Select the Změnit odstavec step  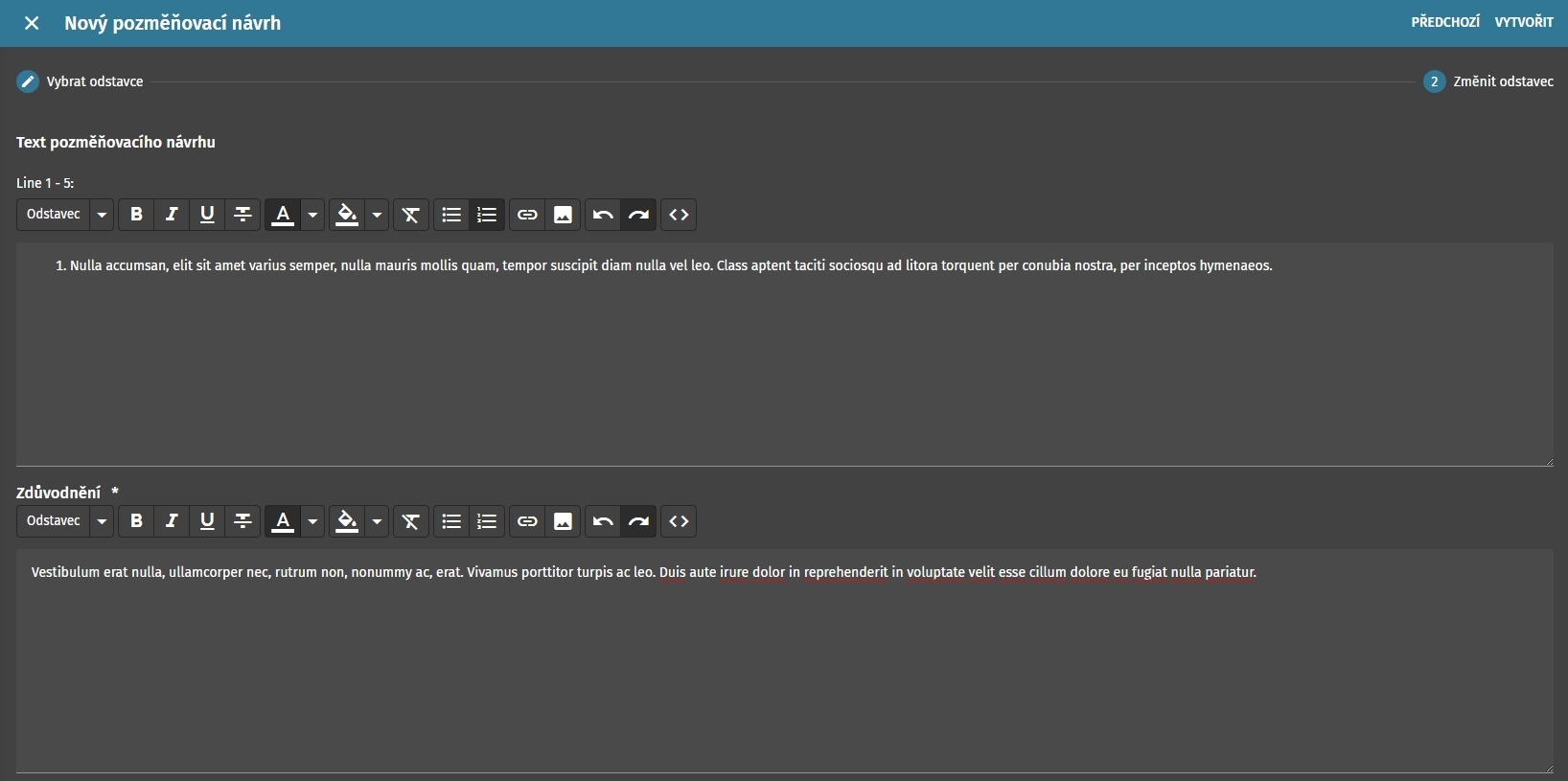(1488, 81)
